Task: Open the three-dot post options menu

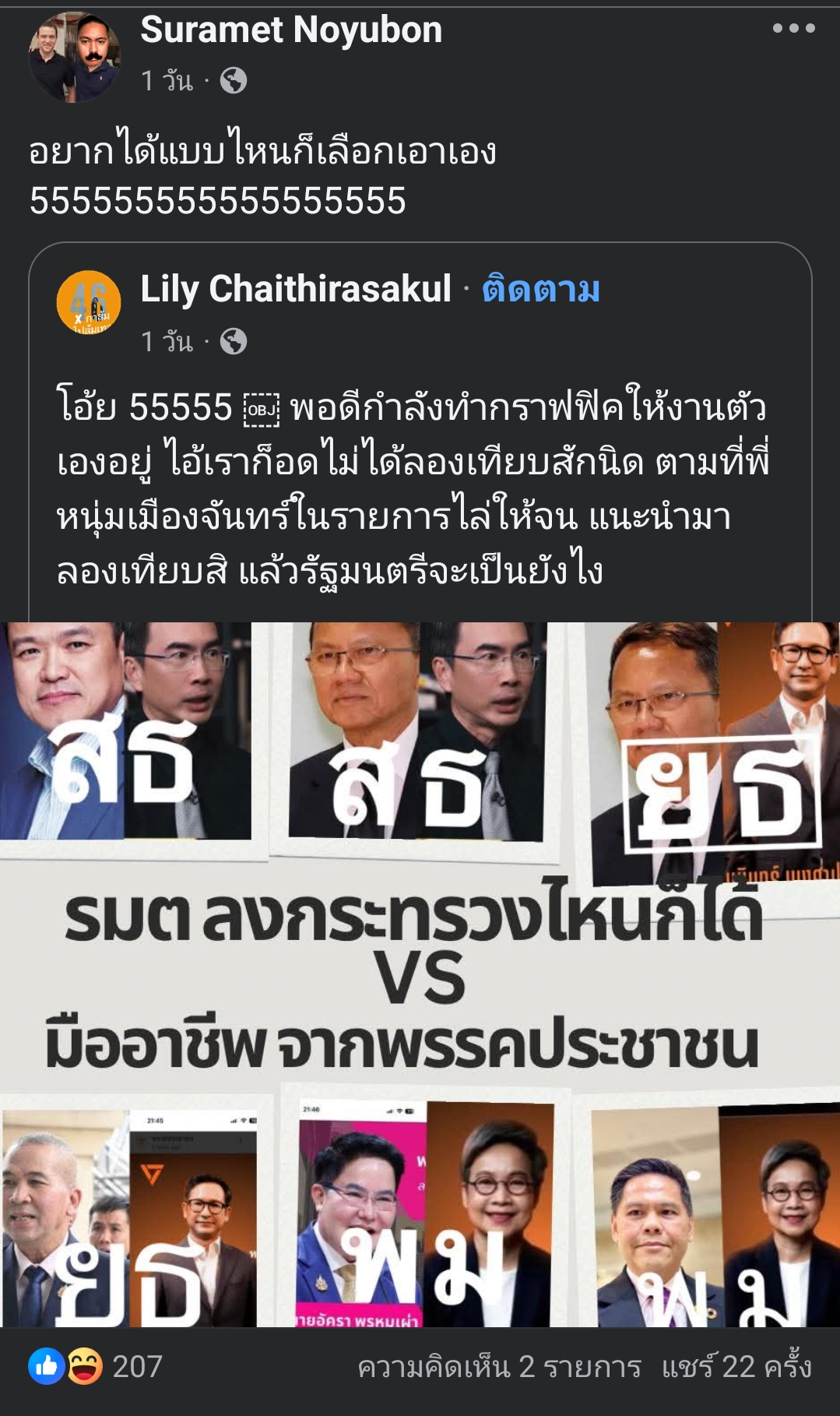Action: tap(793, 29)
